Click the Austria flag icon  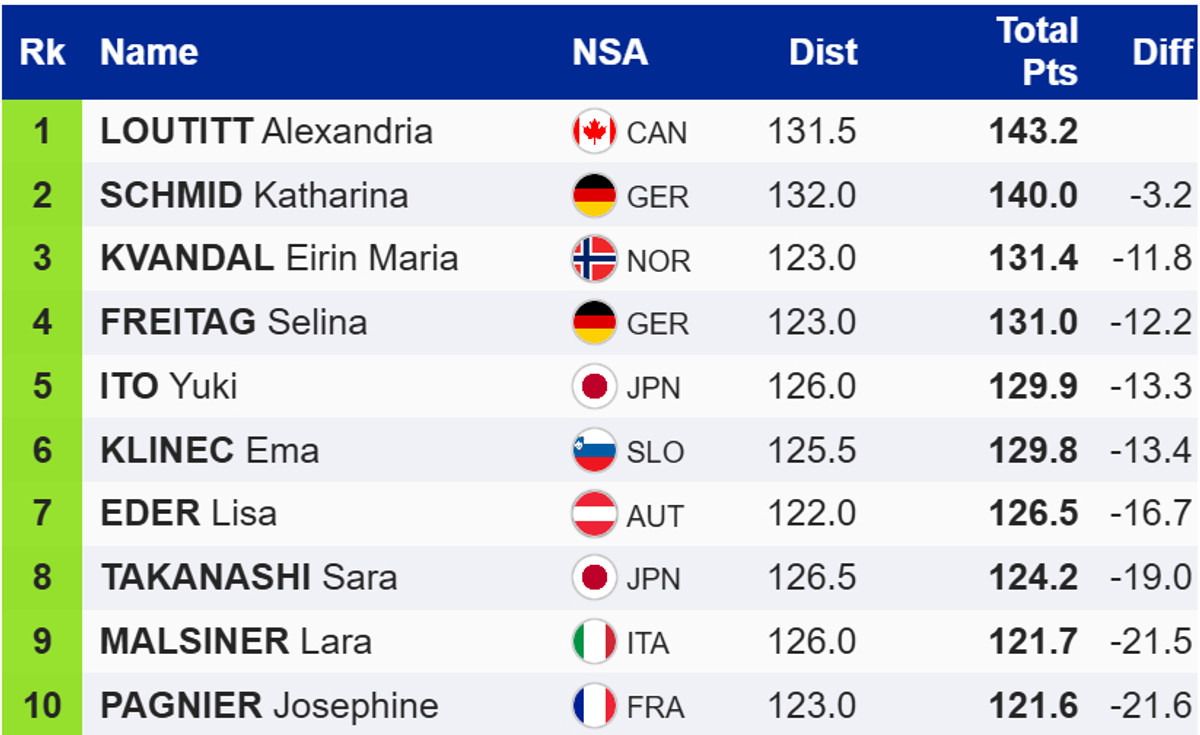pyautogui.click(x=594, y=514)
